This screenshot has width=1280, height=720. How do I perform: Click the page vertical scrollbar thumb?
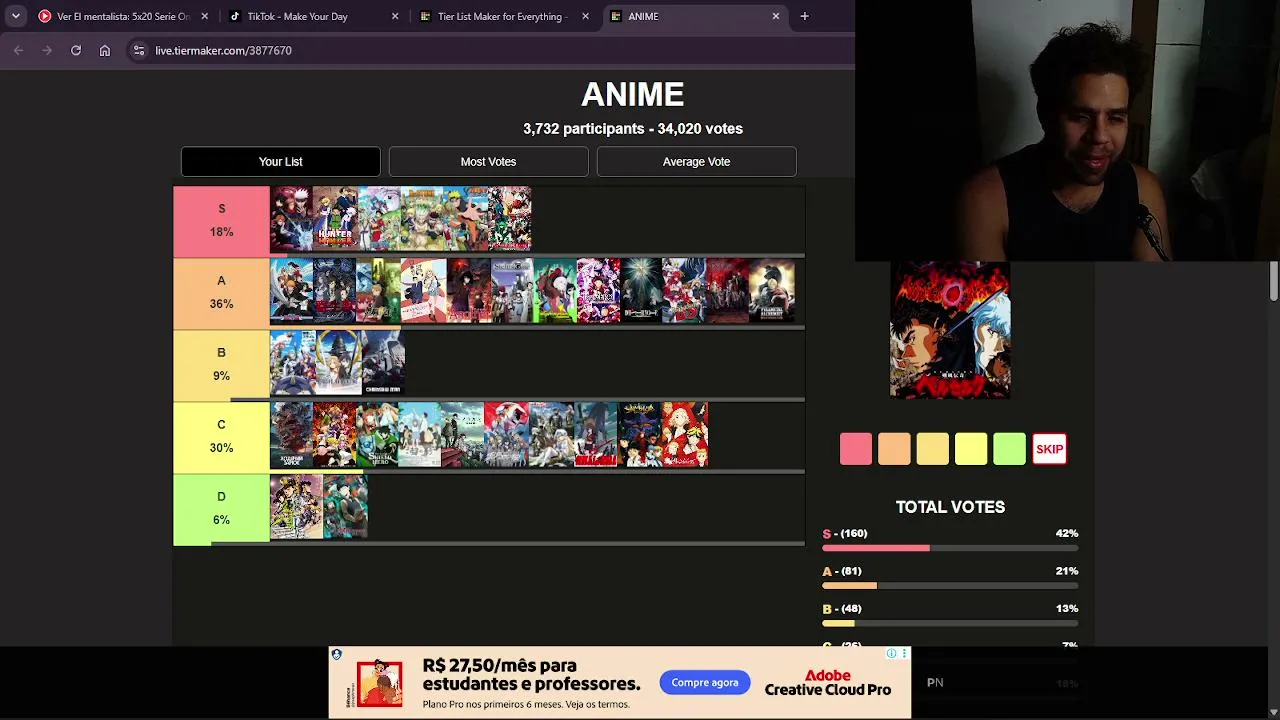1274,281
